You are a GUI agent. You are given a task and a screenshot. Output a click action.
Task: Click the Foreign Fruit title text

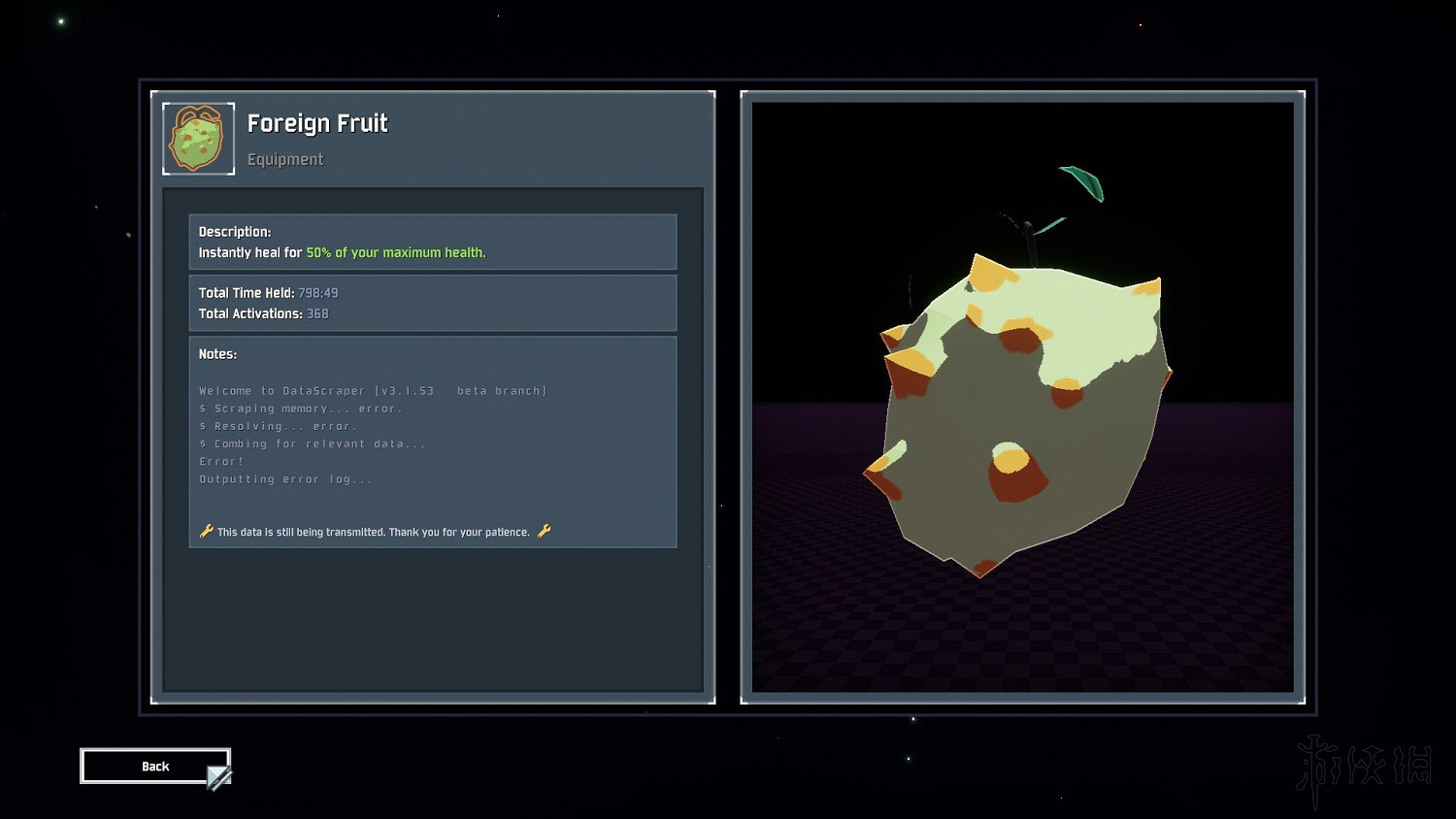pos(316,123)
